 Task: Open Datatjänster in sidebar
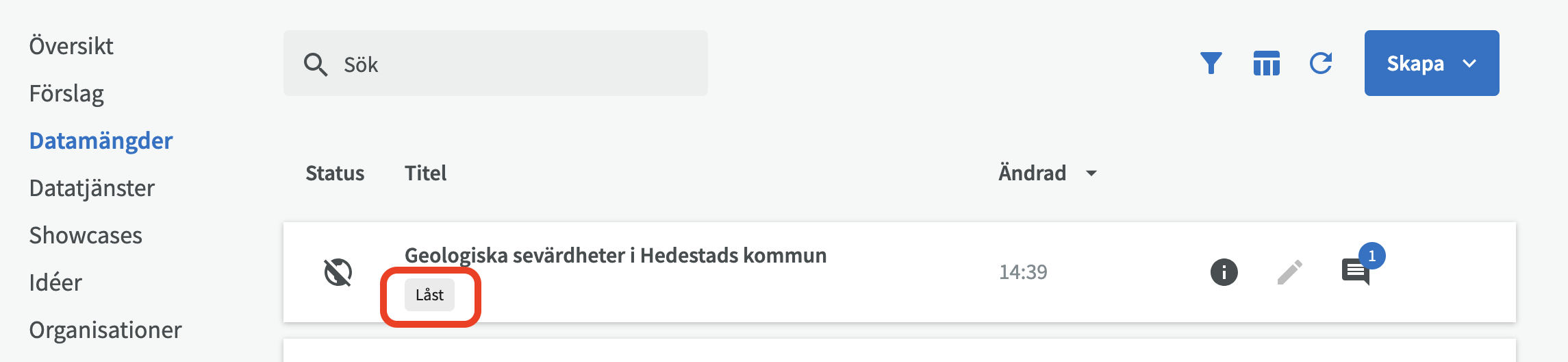click(92, 188)
